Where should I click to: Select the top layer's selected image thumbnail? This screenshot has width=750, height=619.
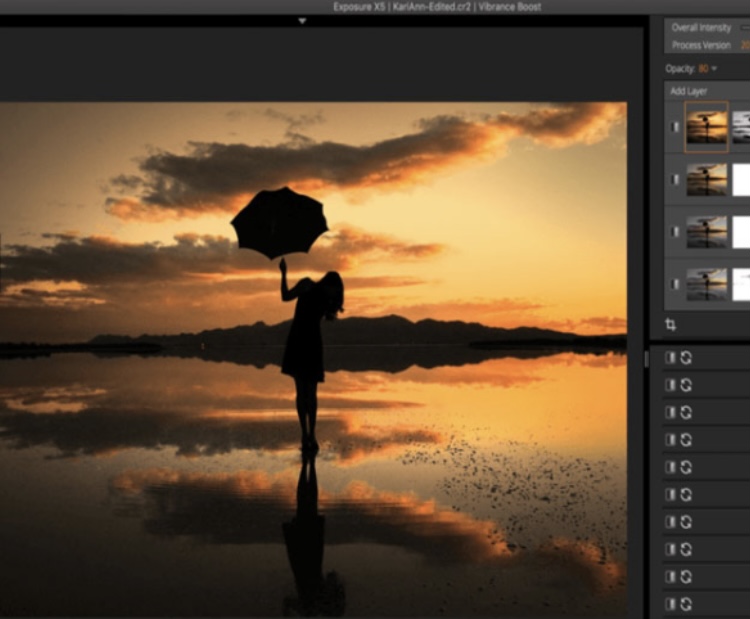point(706,127)
